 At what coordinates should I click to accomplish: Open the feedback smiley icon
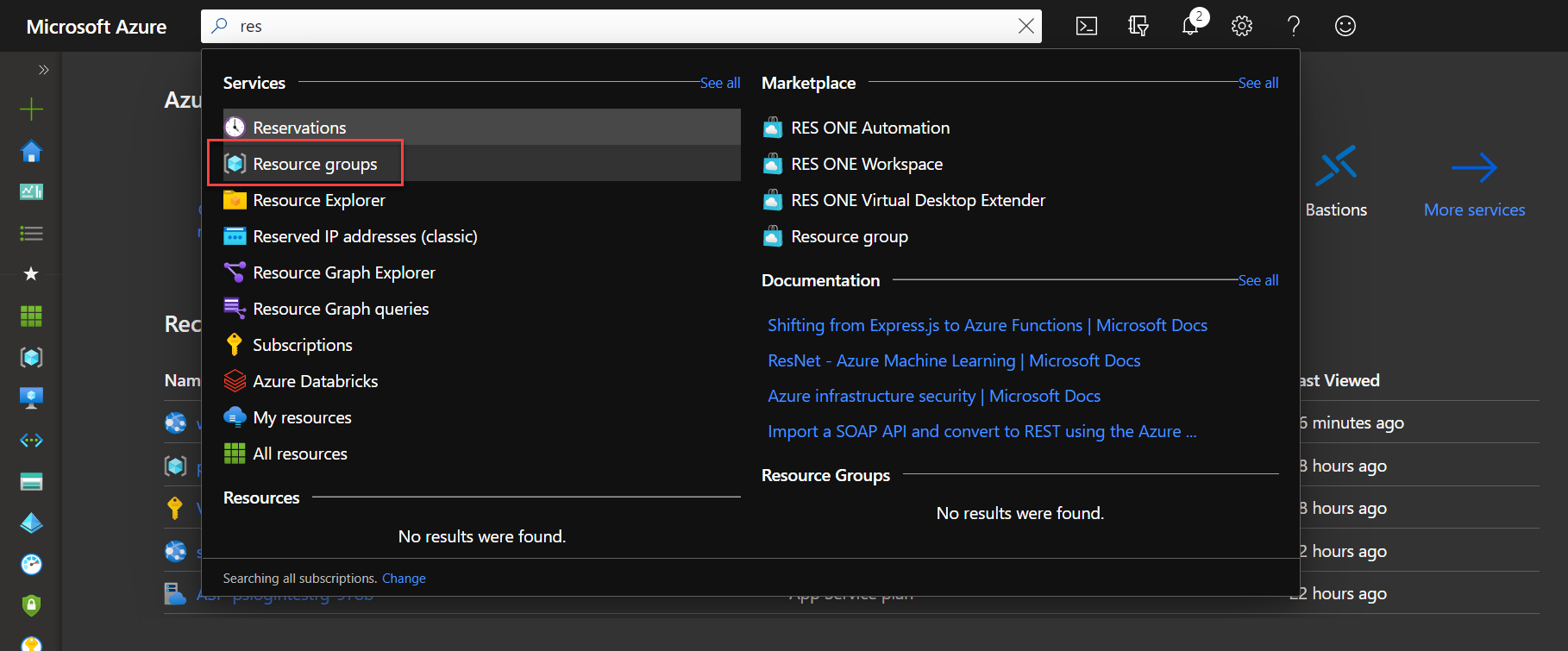click(1345, 26)
